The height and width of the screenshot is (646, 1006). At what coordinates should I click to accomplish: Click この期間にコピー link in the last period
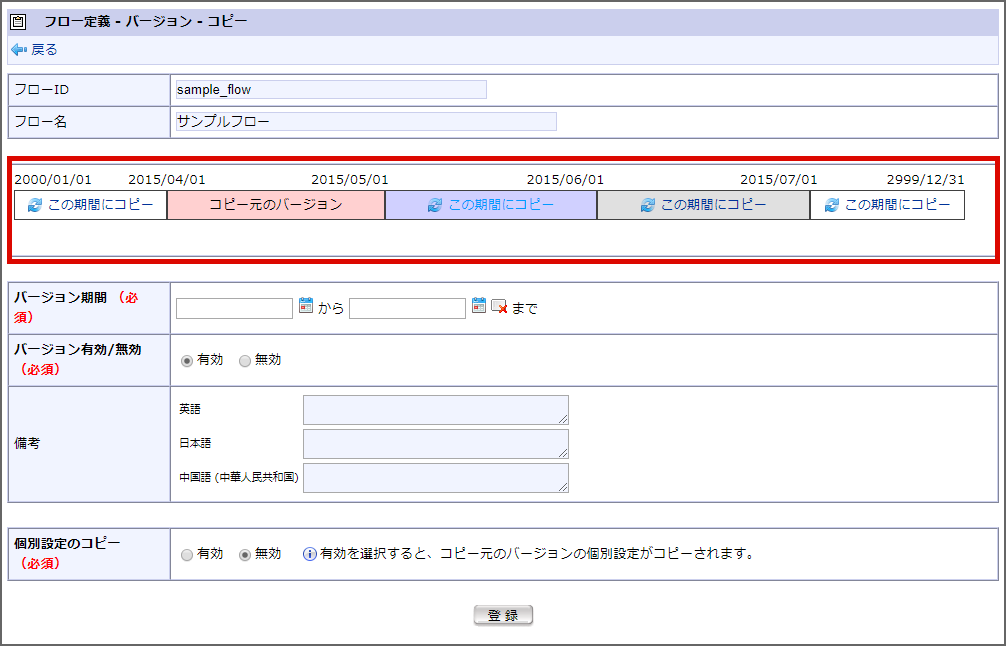(x=898, y=205)
